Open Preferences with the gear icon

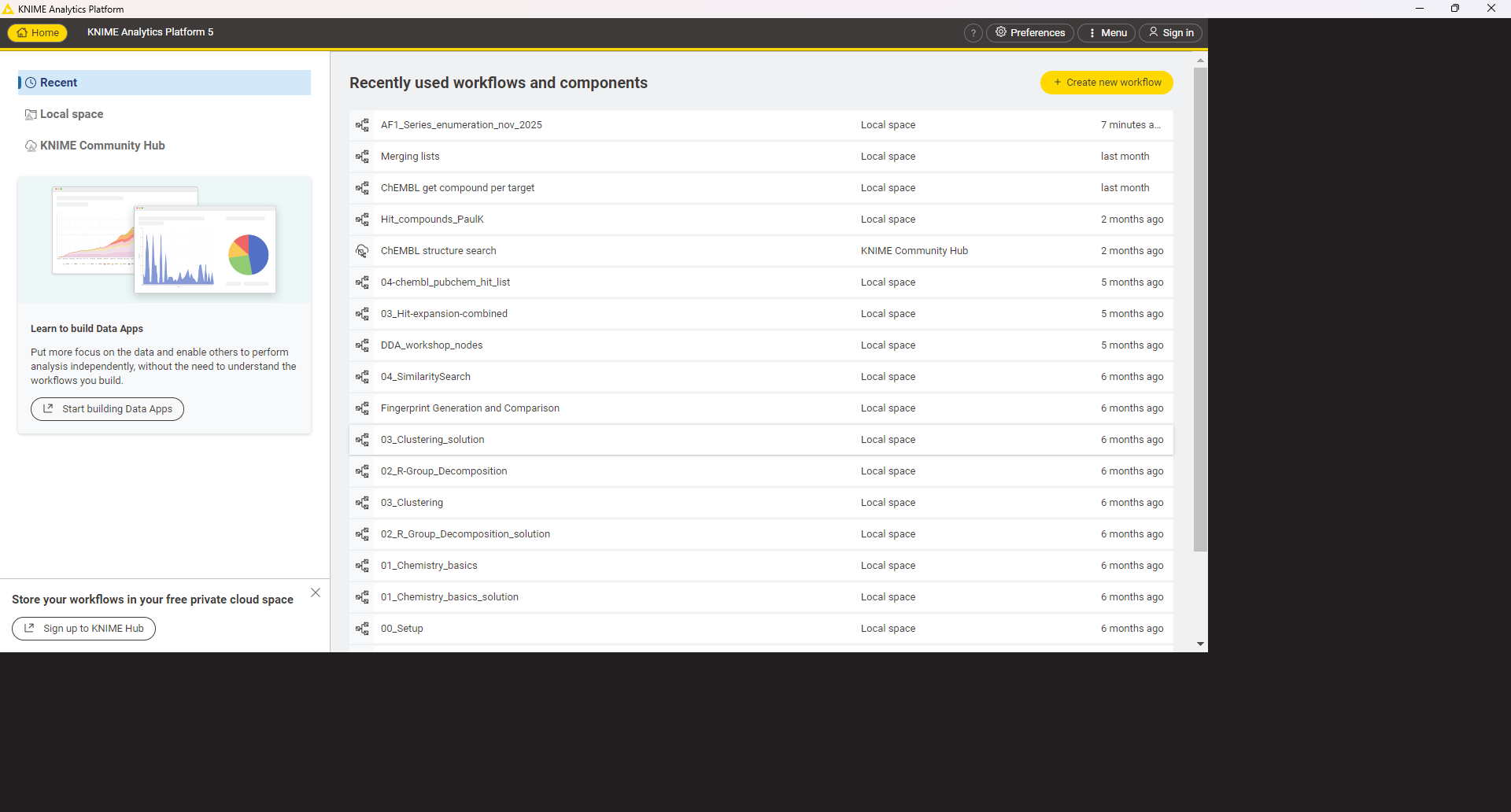[1029, 33]
